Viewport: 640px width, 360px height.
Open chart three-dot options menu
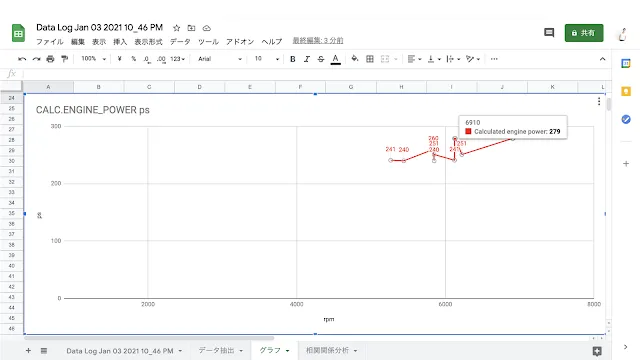coord(598,101)
